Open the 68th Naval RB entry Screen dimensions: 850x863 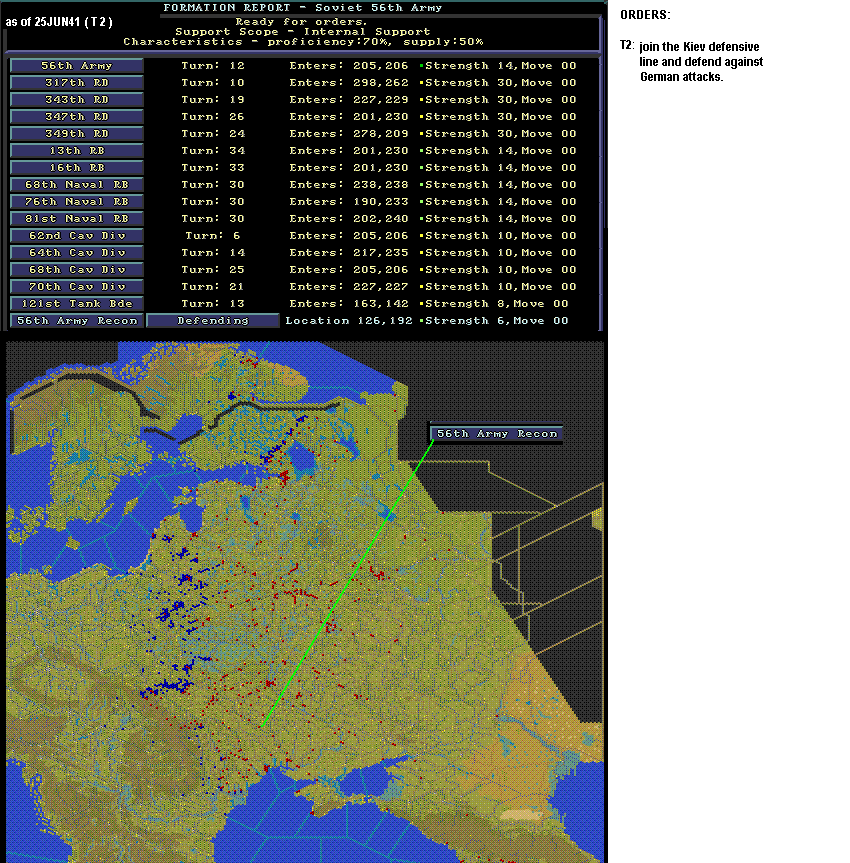[77, 185]
